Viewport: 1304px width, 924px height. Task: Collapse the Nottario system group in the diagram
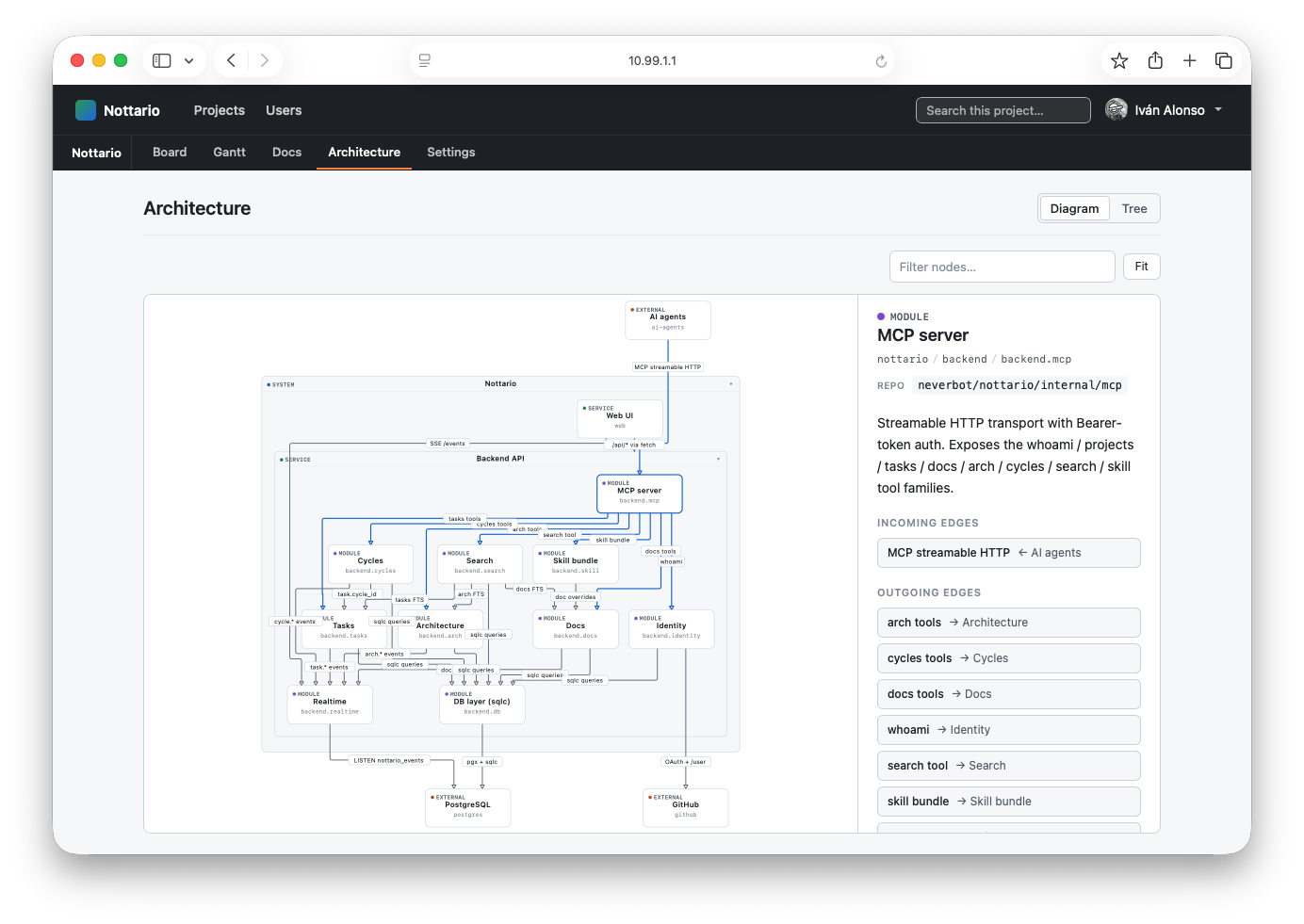pyautogui.click(x=731, y=384)
